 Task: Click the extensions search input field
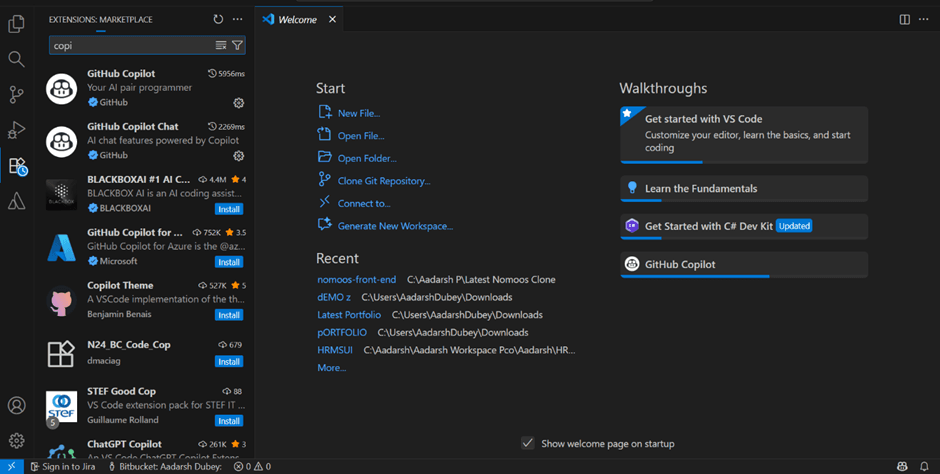click(130, 45)
